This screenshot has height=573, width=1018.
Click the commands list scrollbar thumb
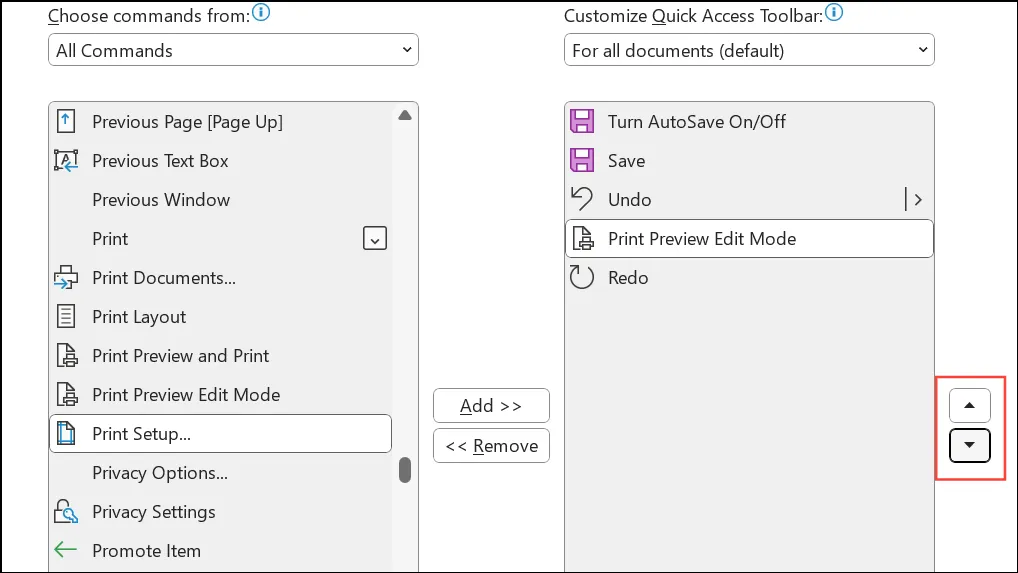405,470
